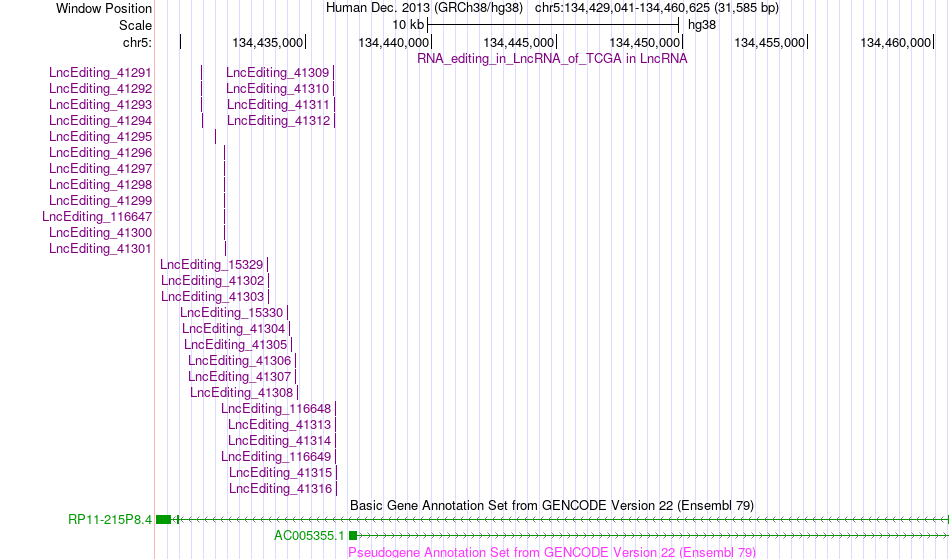Click the LncEditing_41297 label

coord(101,168)
